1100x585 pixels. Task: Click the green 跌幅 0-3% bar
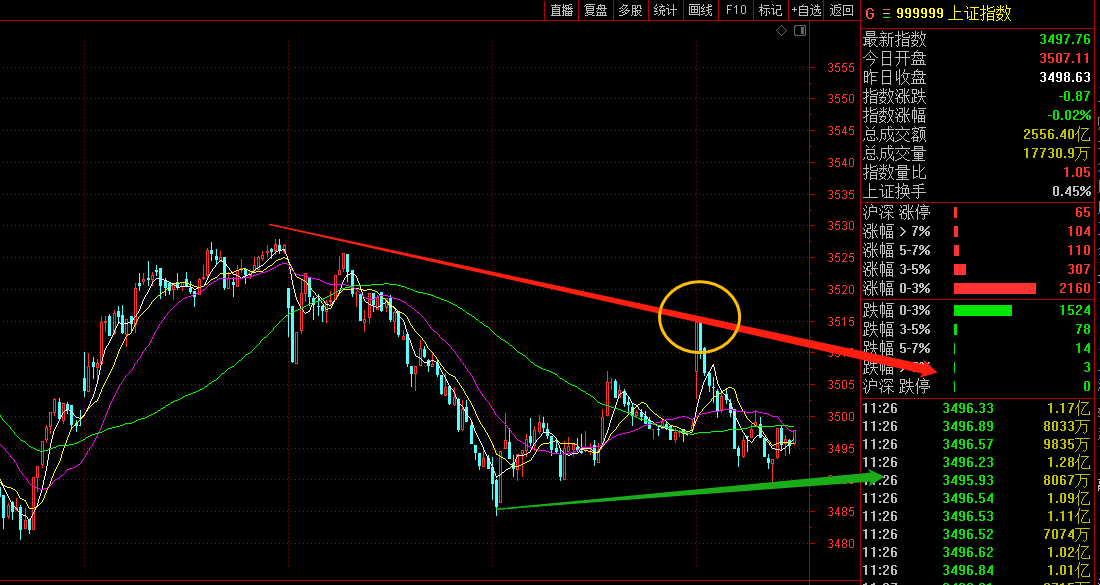pyautogui.click(x=982, y=310)
